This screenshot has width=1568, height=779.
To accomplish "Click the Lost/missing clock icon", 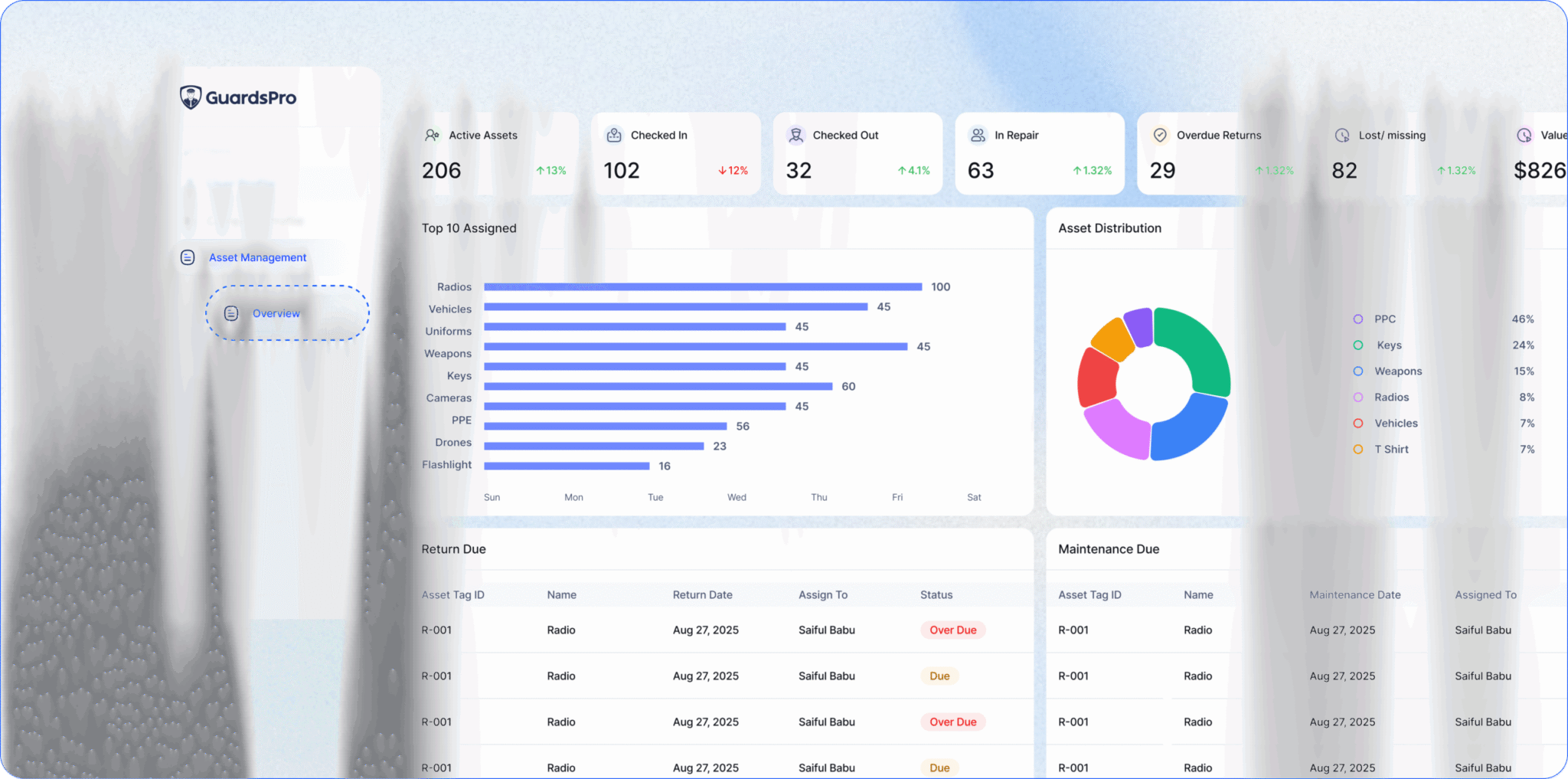I will [1342, 136].
